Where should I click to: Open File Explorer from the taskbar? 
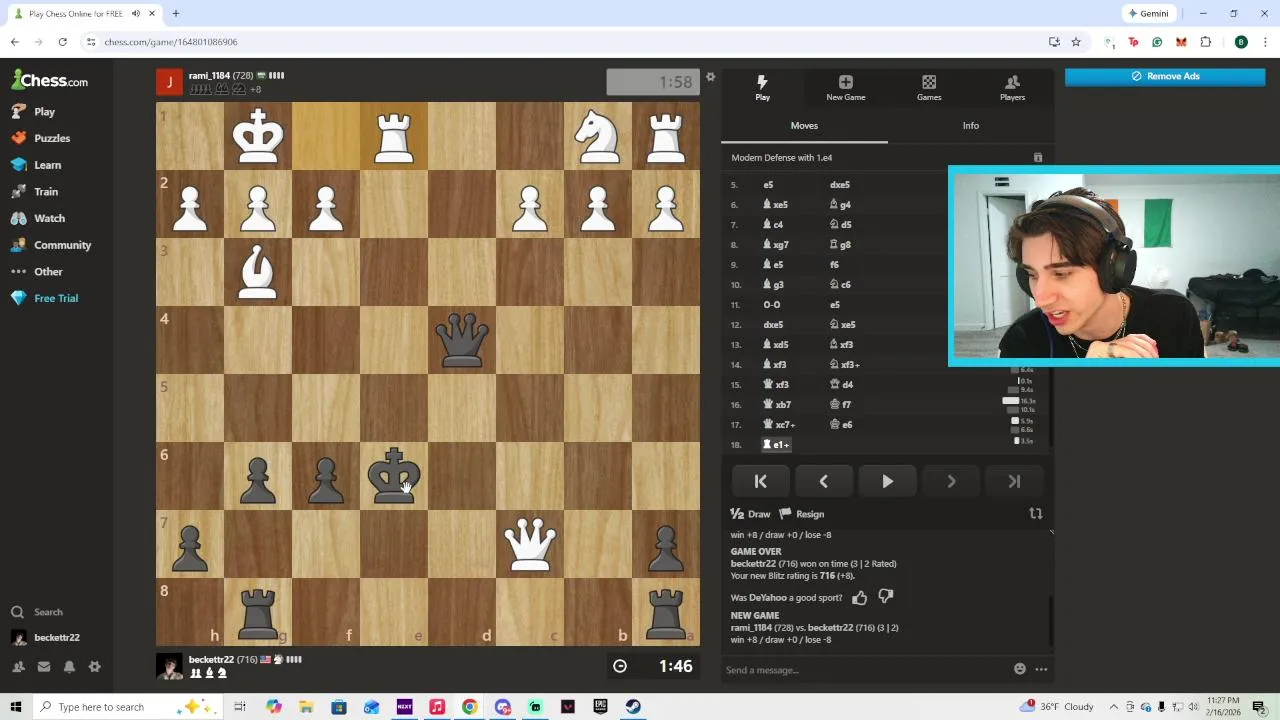click(306, 707)
